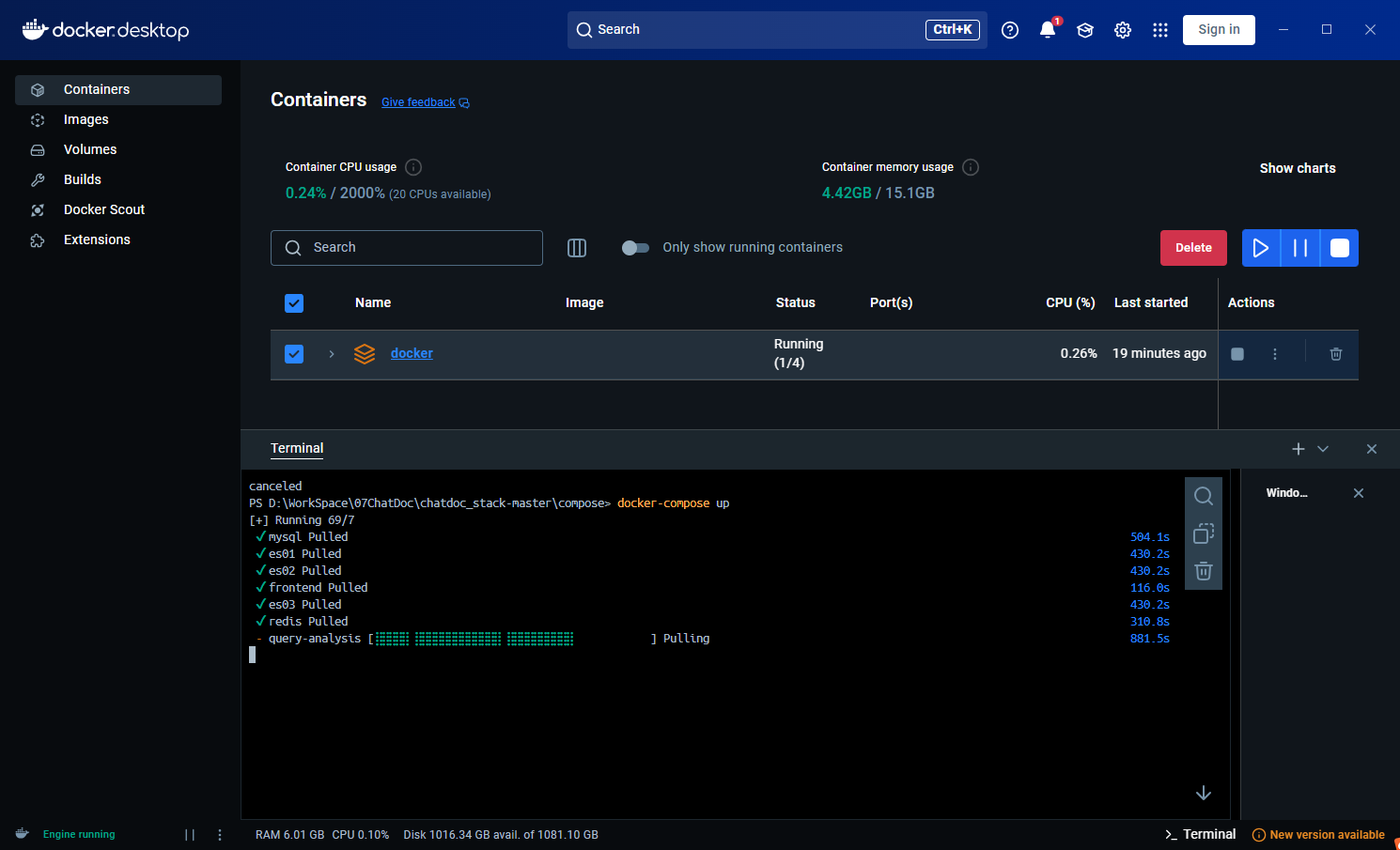This screenshot has height=850, width=1400.
Task: Open docker row more actions menu
Action: coord(1275,354)
